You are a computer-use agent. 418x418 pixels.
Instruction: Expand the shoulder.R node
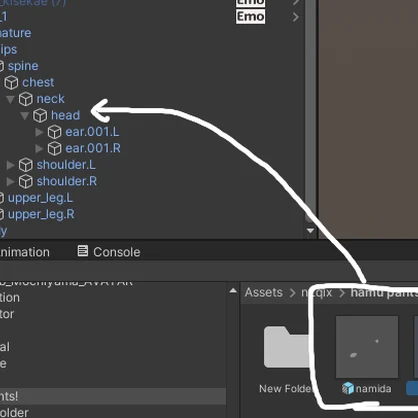(x=10, y=181)
